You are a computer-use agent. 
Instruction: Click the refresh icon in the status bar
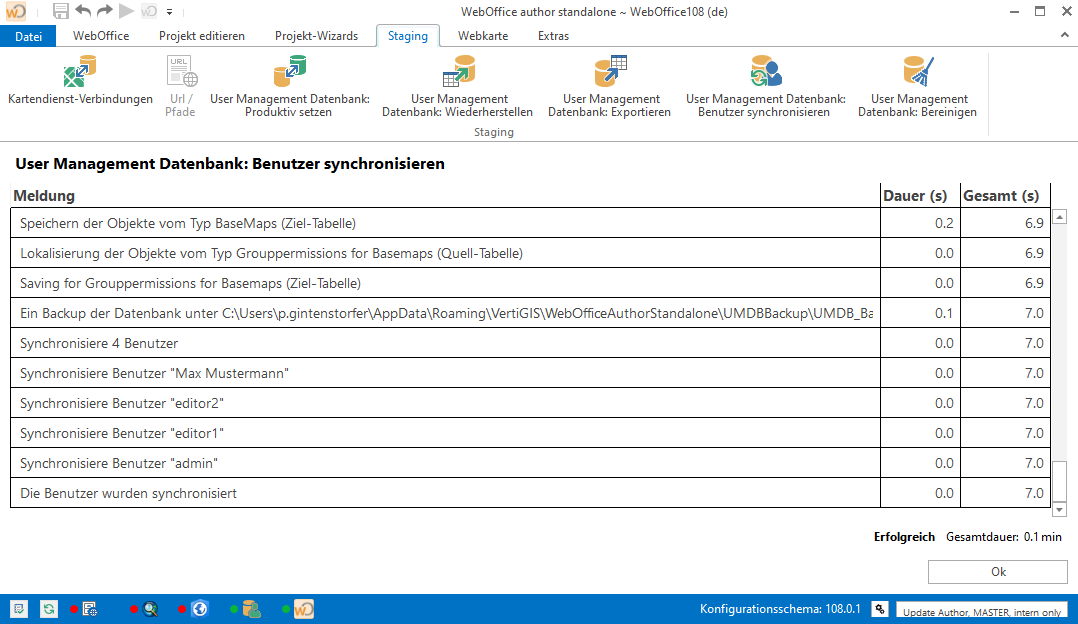click(x=47, y=608)
